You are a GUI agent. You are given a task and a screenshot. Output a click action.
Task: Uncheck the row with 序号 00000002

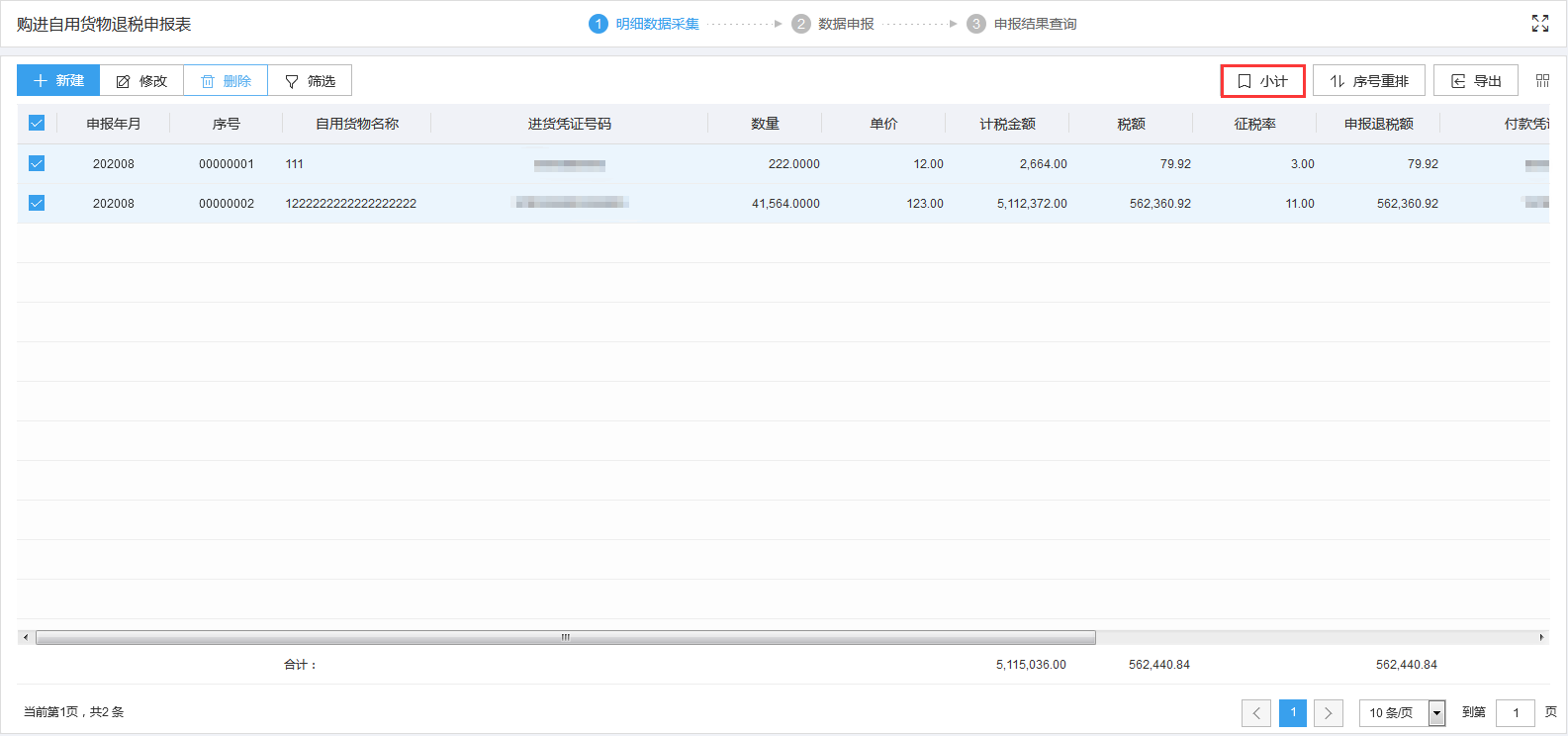point(37,203)
